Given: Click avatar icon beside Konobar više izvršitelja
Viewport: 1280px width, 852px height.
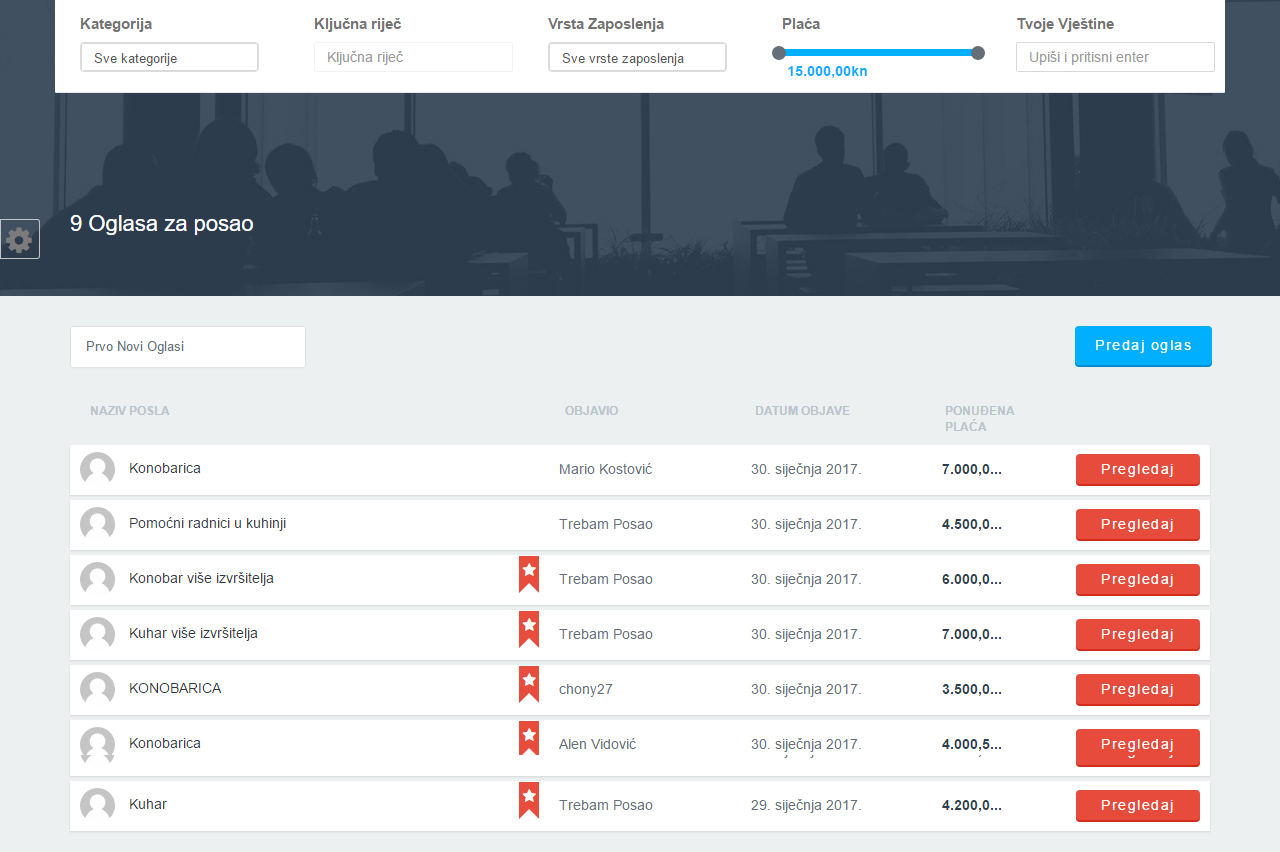Looking at the screenshot, I should 97,579.
